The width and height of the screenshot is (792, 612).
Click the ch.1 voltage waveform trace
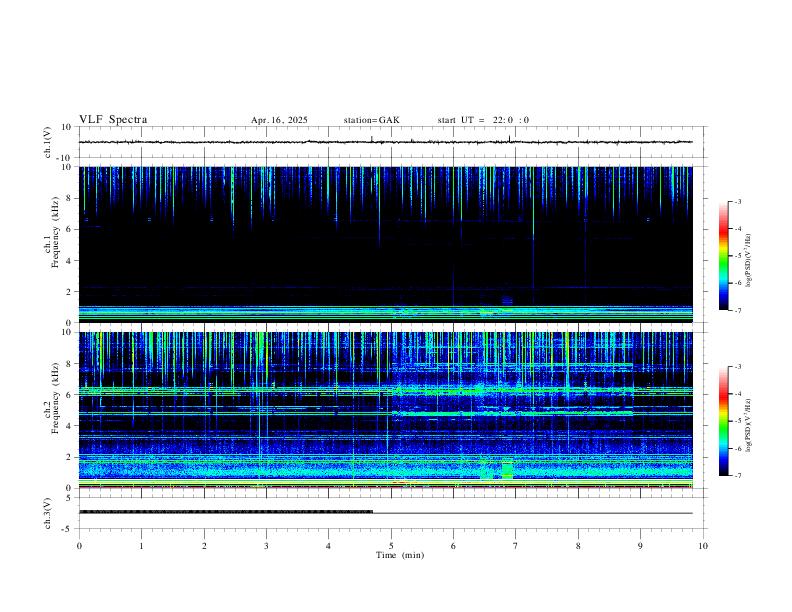385,142
